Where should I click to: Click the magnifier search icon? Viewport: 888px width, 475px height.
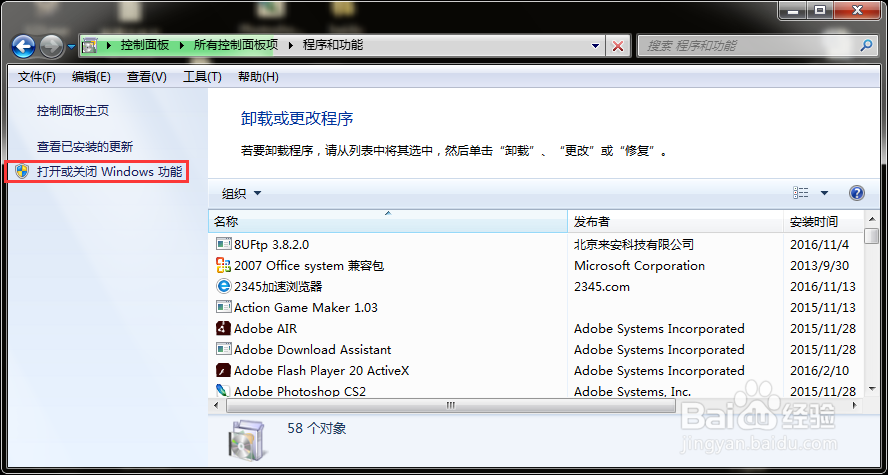point(866,45)
